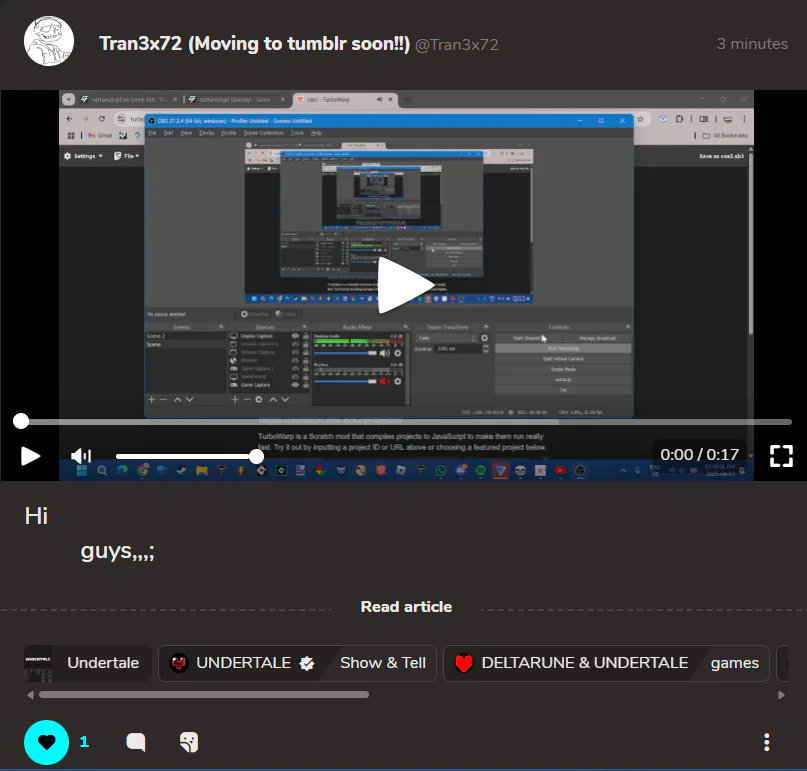Open the UNDERTALE verified community
Viewport: 807px width, 771px height.
tap(243, 663)
